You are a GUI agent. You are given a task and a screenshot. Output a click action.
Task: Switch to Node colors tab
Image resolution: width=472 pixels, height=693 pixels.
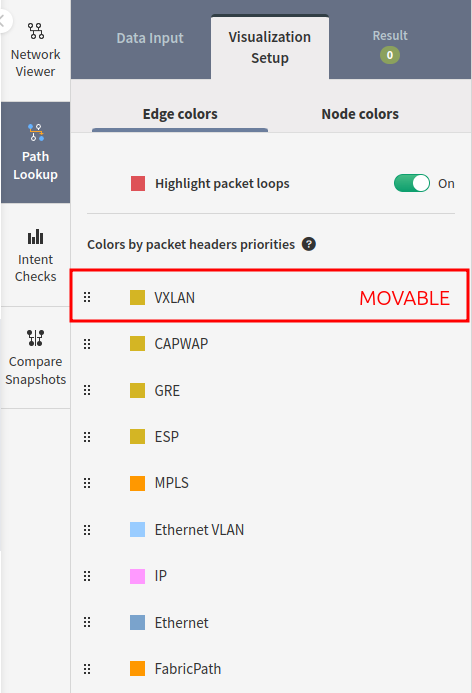(x=360, y=114)
